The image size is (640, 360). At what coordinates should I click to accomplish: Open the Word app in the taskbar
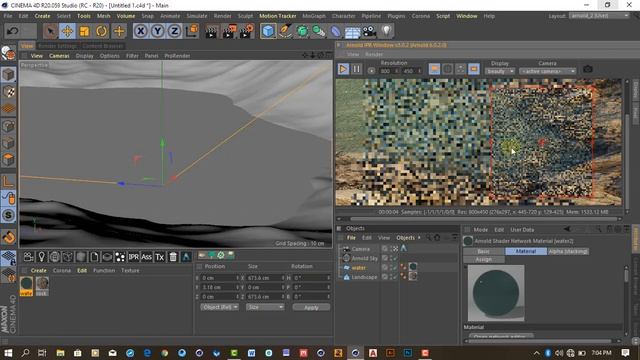251,353
